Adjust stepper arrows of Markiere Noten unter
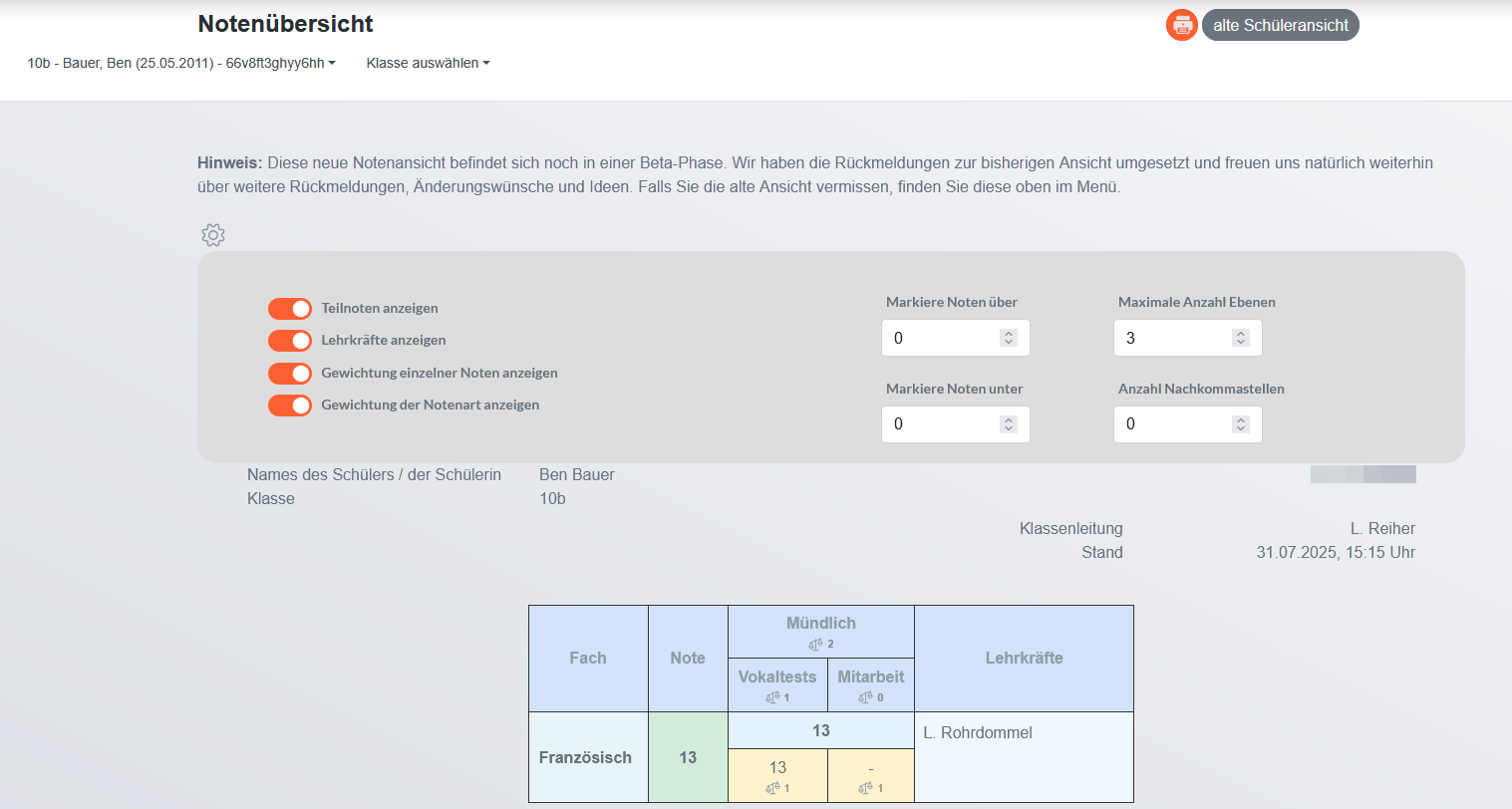 coord(1009,424)
